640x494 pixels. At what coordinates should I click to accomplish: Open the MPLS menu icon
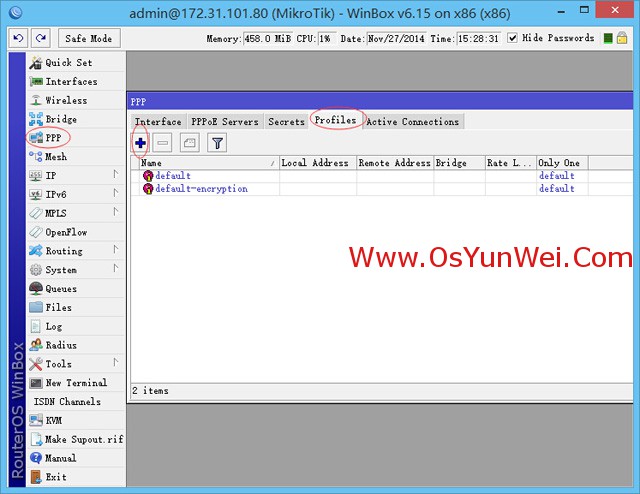click(x=36, y=213)
